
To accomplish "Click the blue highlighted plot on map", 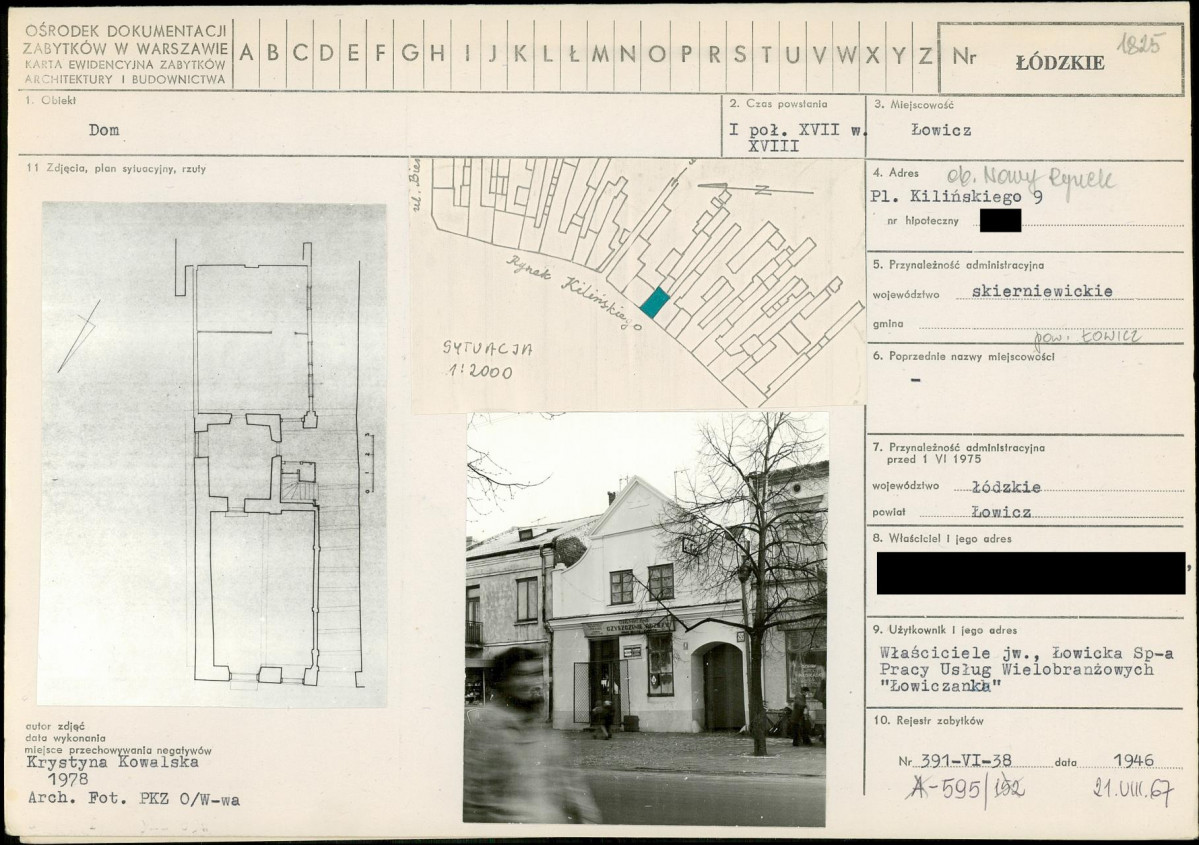I will tap(655, 303).
